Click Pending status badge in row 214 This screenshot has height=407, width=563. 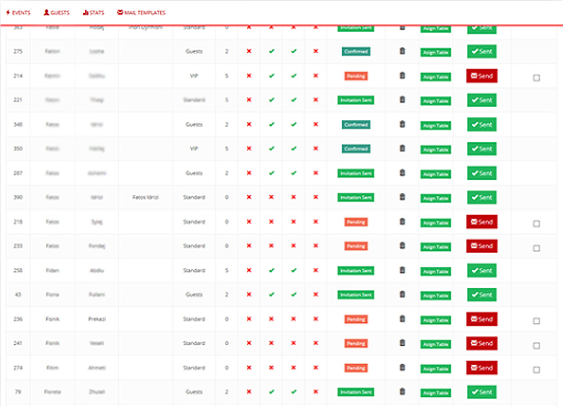356,76
